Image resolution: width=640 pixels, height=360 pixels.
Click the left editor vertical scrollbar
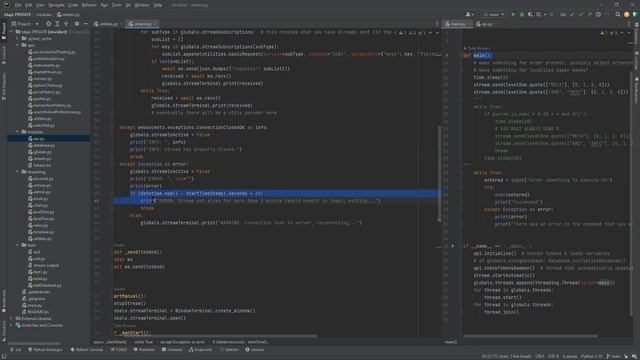[440, 173]
